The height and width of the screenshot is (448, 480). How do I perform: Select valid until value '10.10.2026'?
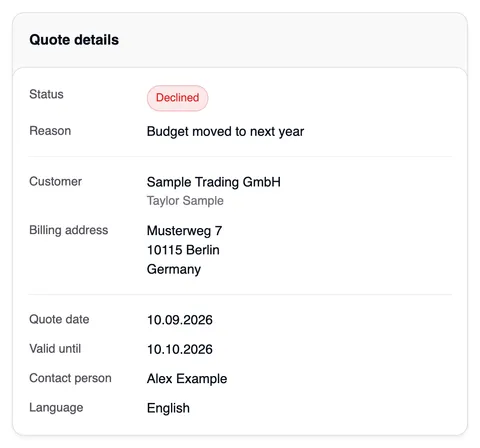pyautogui.click(x=180, y=349)
